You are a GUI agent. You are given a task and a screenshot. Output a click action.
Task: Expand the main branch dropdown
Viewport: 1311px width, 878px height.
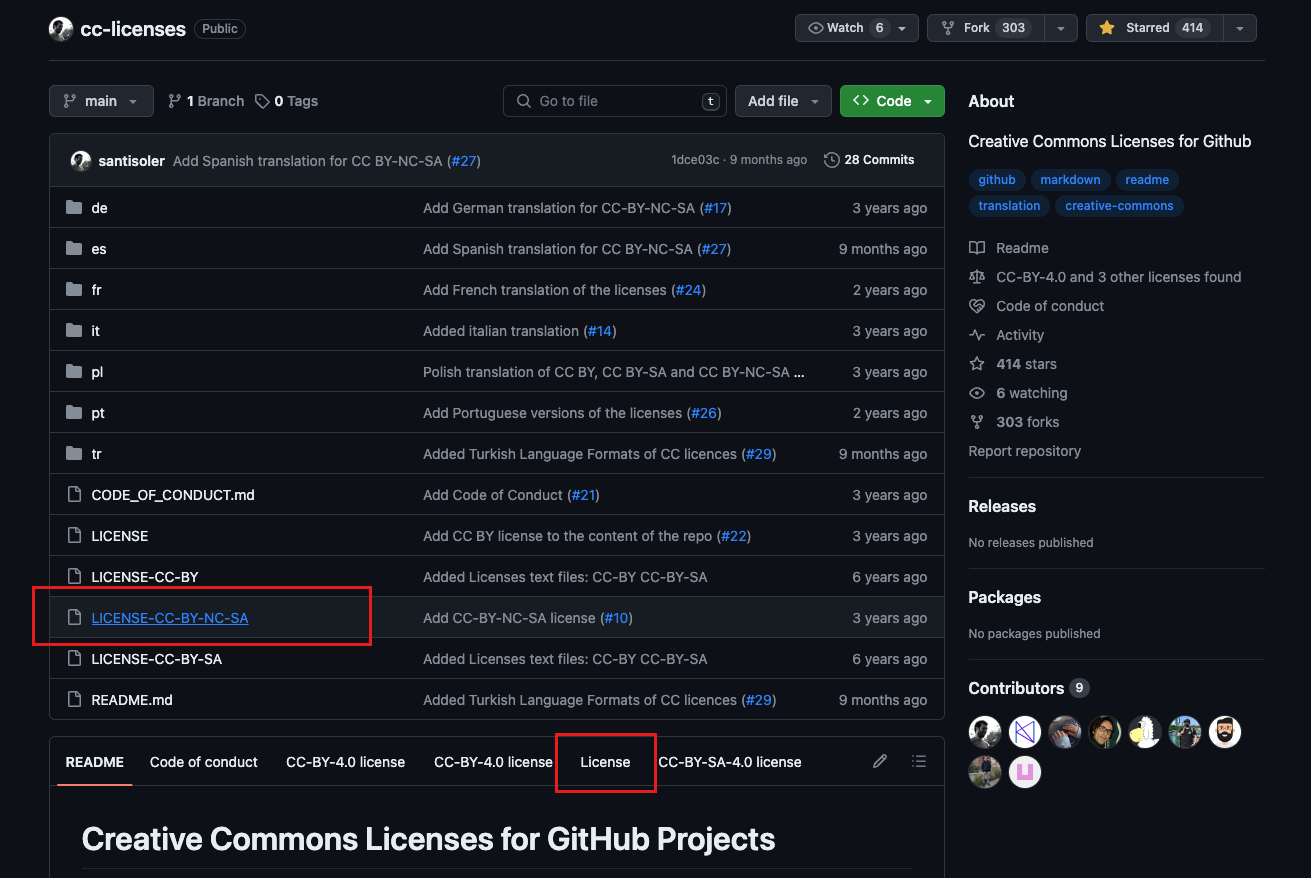pyautogui.click(x=101, y=101)
